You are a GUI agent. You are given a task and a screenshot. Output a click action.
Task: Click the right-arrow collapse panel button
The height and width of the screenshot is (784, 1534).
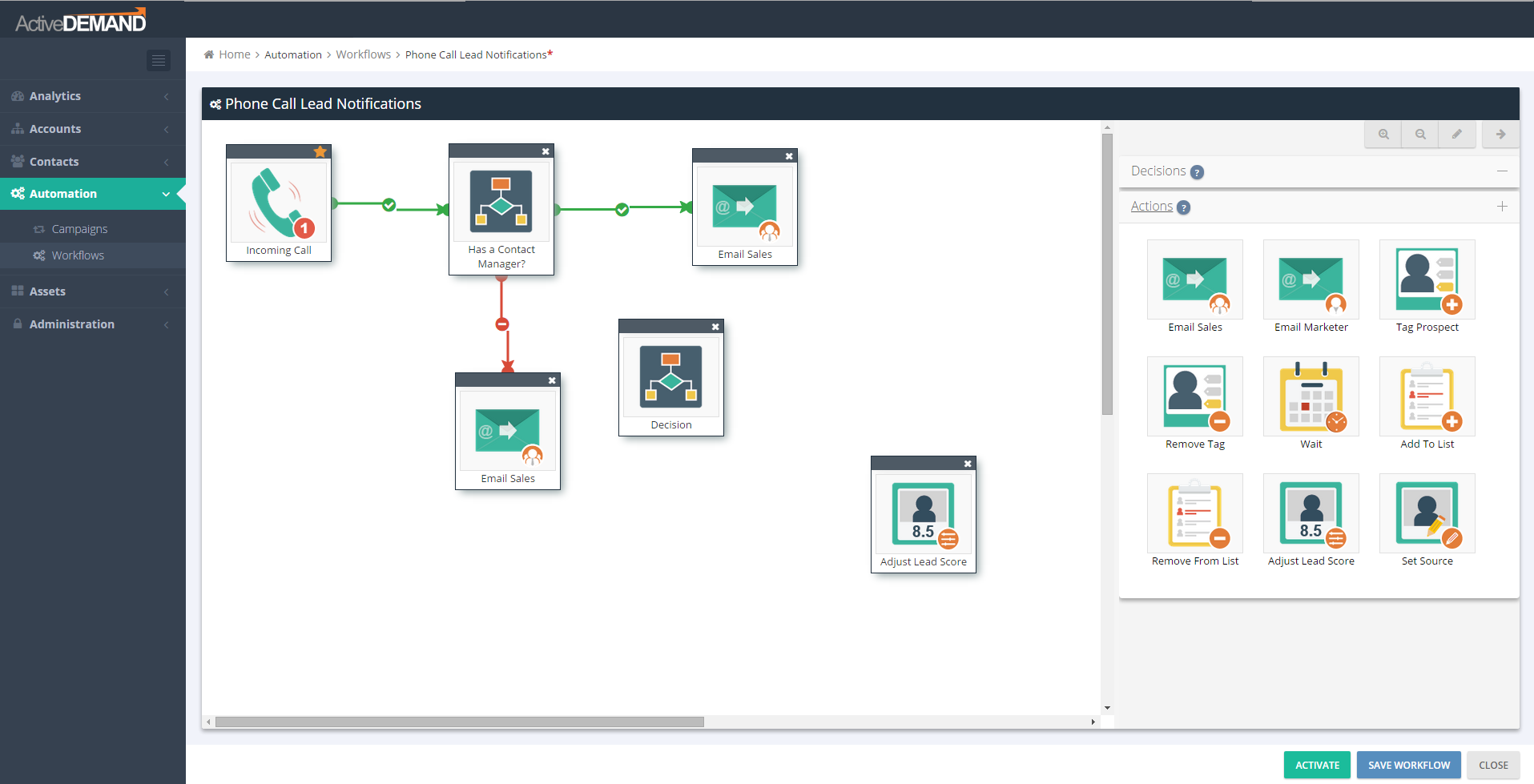(x=1501, y=135)
